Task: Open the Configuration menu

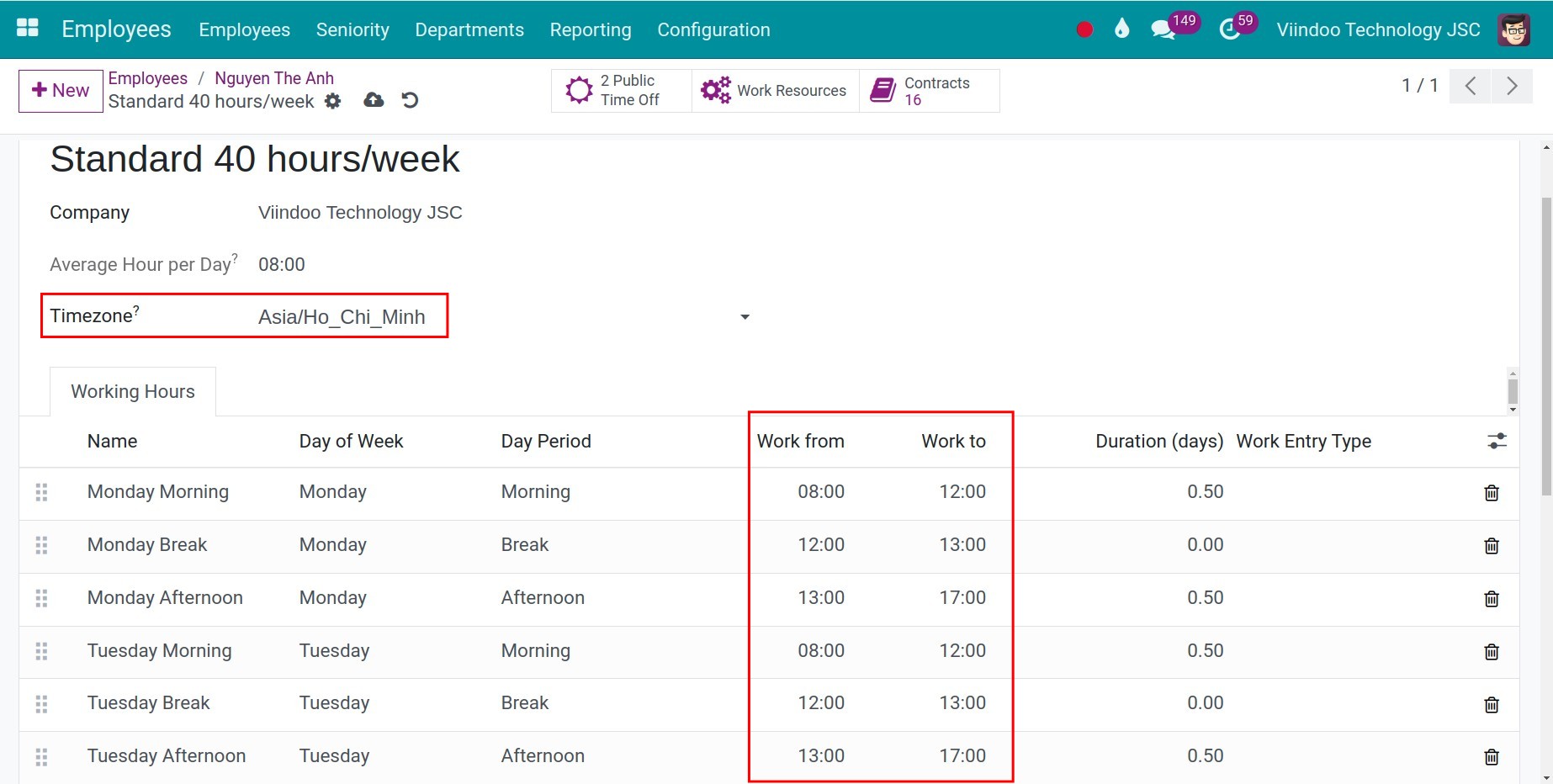Action: (x=713, y=29)
